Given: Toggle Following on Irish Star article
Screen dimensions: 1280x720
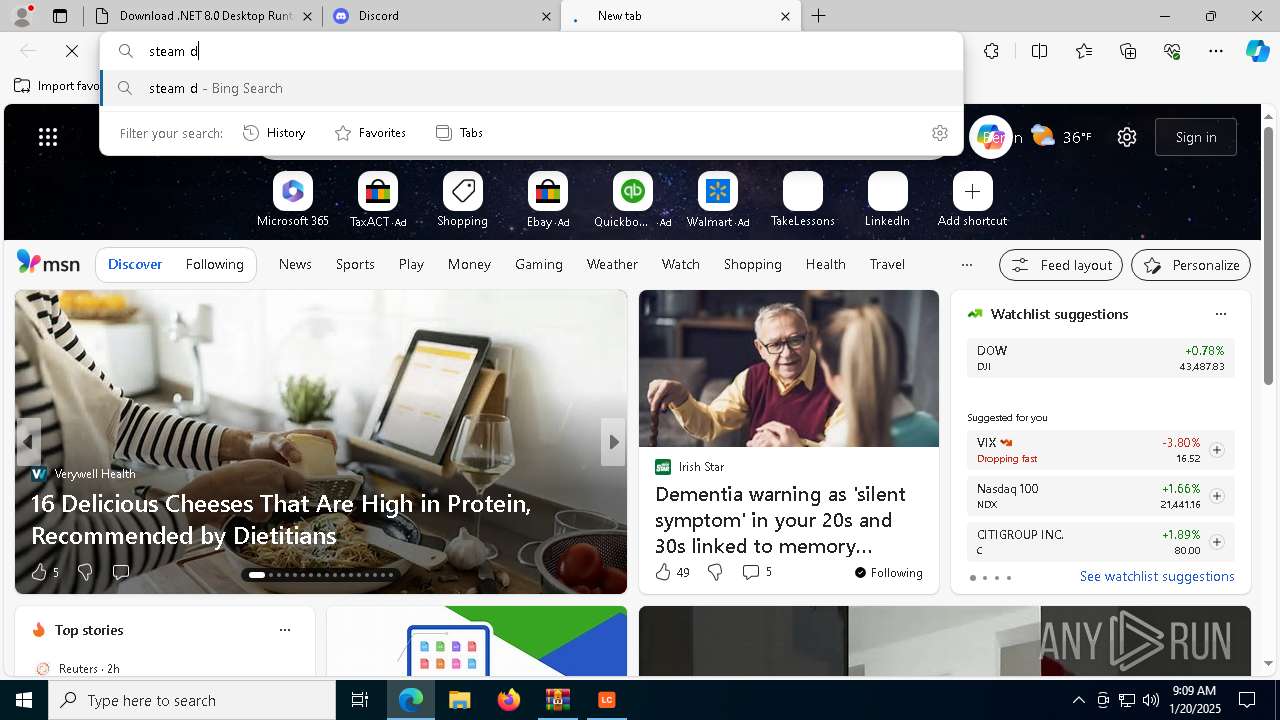Looking at the screenshot, I should [888, 573].
